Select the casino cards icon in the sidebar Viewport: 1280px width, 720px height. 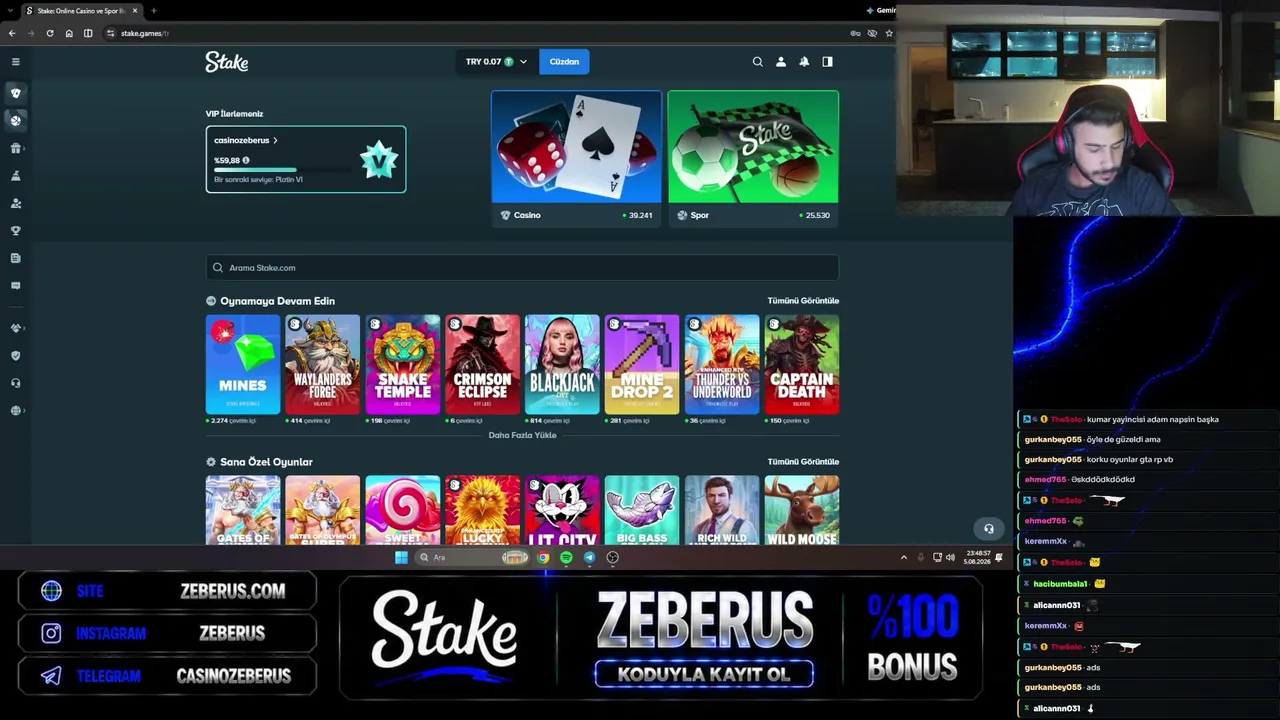(x=15, y=93)
